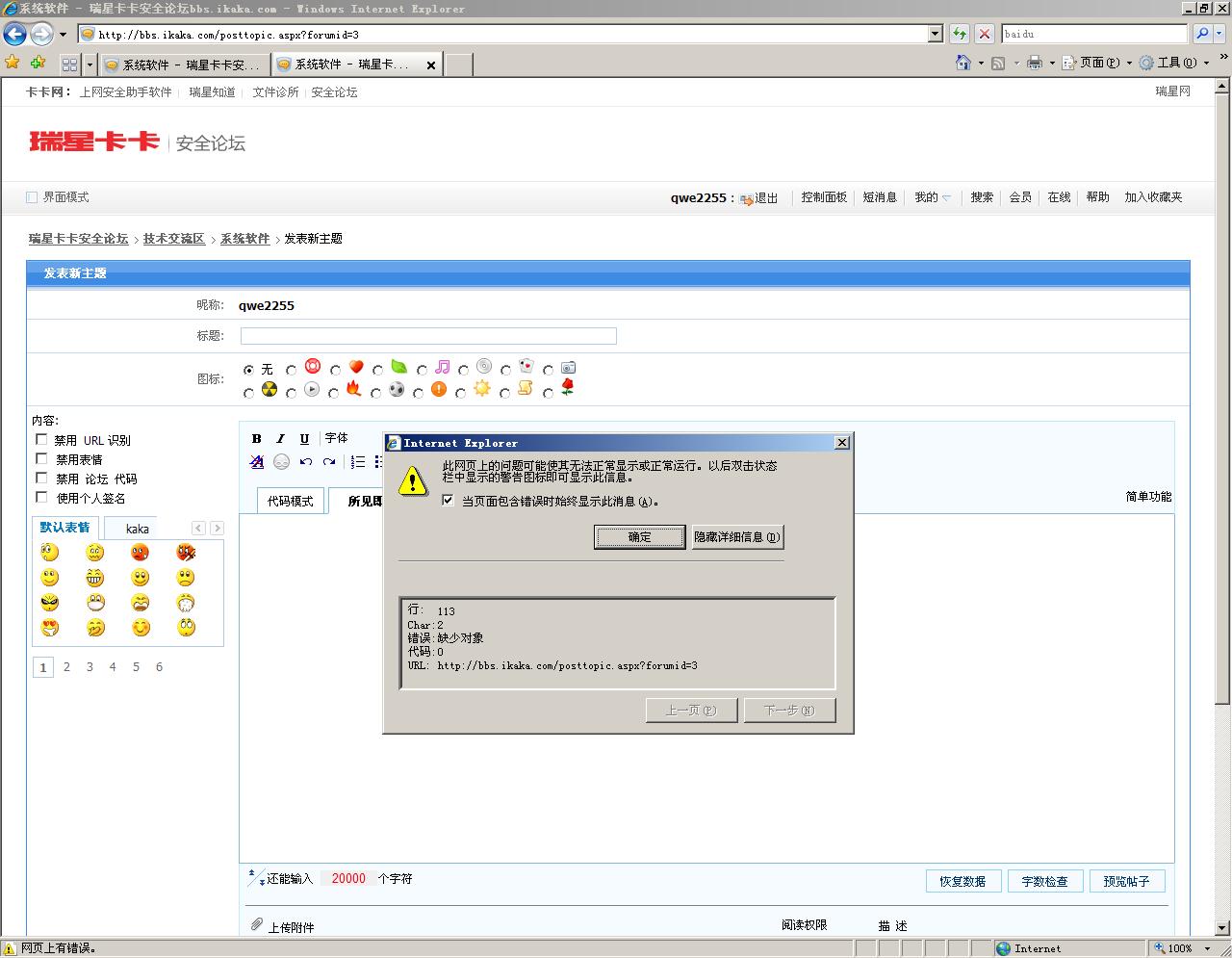Click the 预览帖子 button
Image resolution: width=1232 pixels, height=958 pixels.
[1126, 881]
